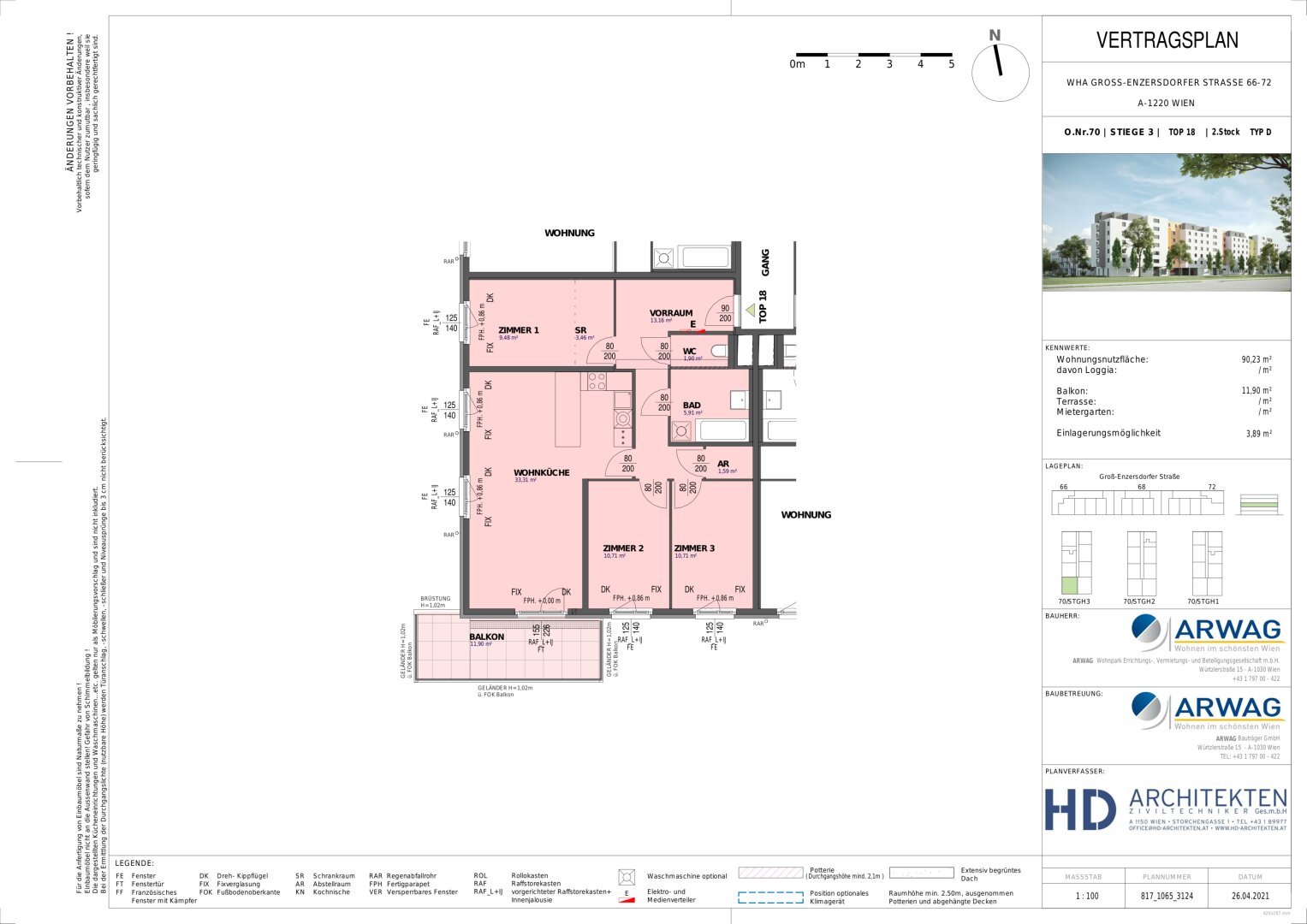Click the washing machine symbol in the Bad

(681, 431)
